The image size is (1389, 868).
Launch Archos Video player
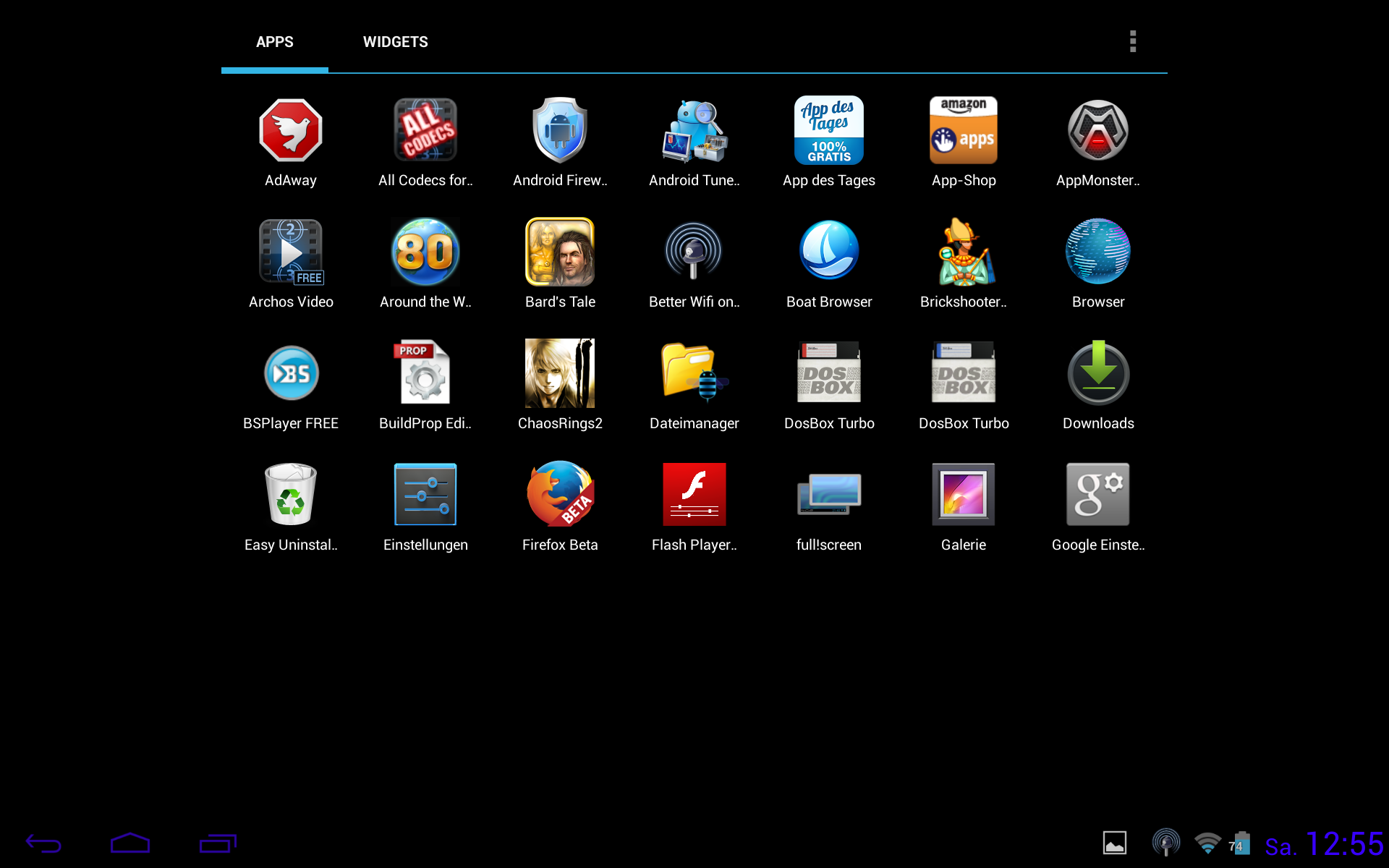click(x=291, y=252)
